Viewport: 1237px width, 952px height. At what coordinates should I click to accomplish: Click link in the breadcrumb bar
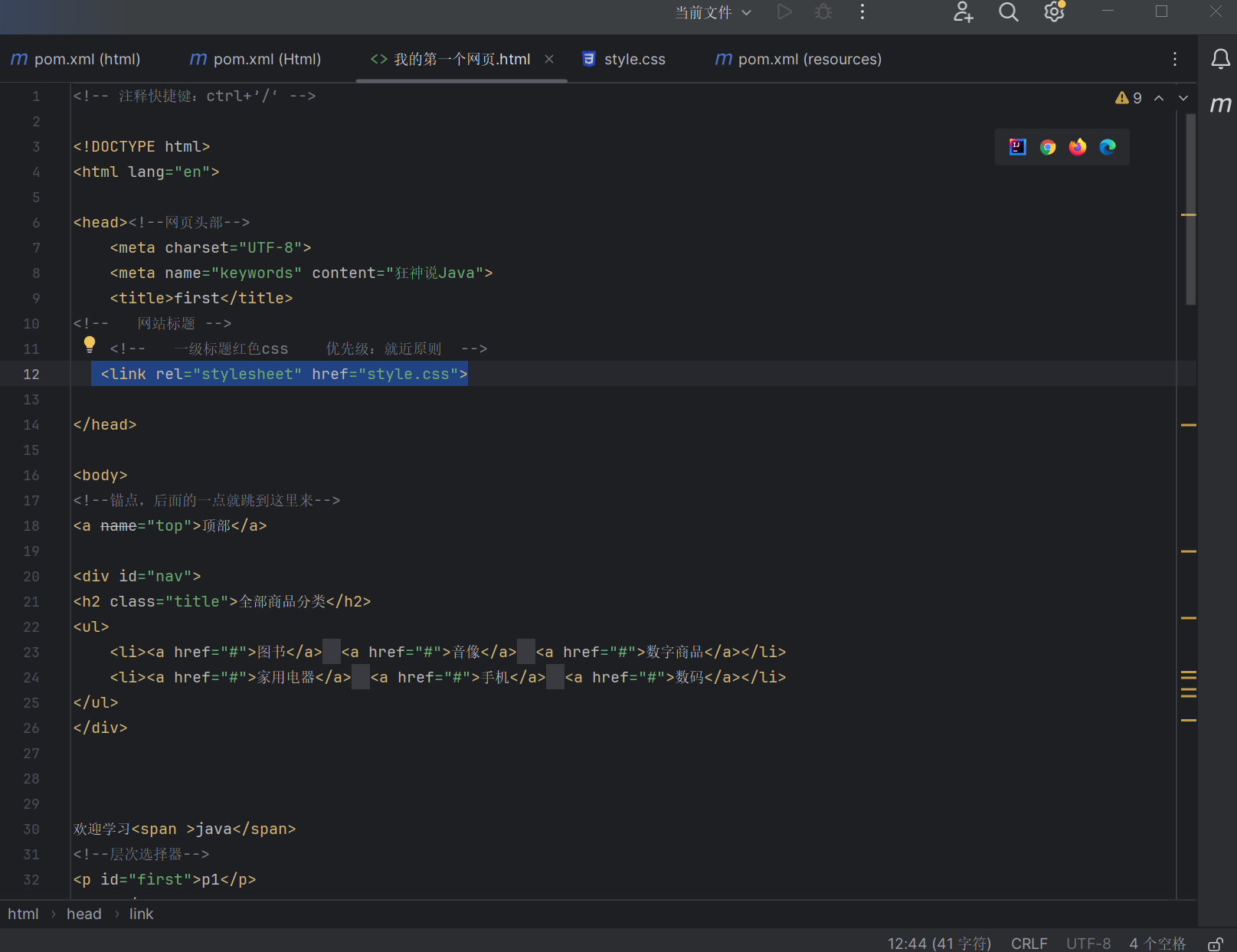[x=141, y=914]
